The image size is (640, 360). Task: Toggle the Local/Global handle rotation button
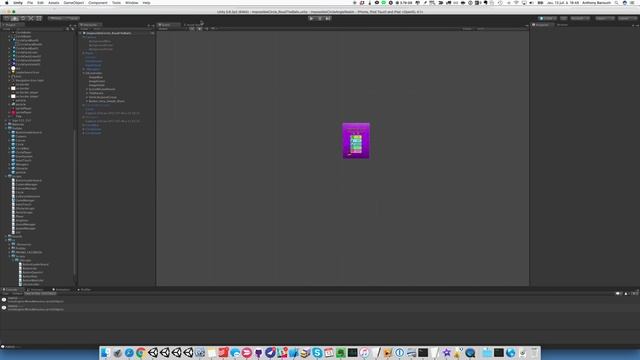click(x=72, y=18)
